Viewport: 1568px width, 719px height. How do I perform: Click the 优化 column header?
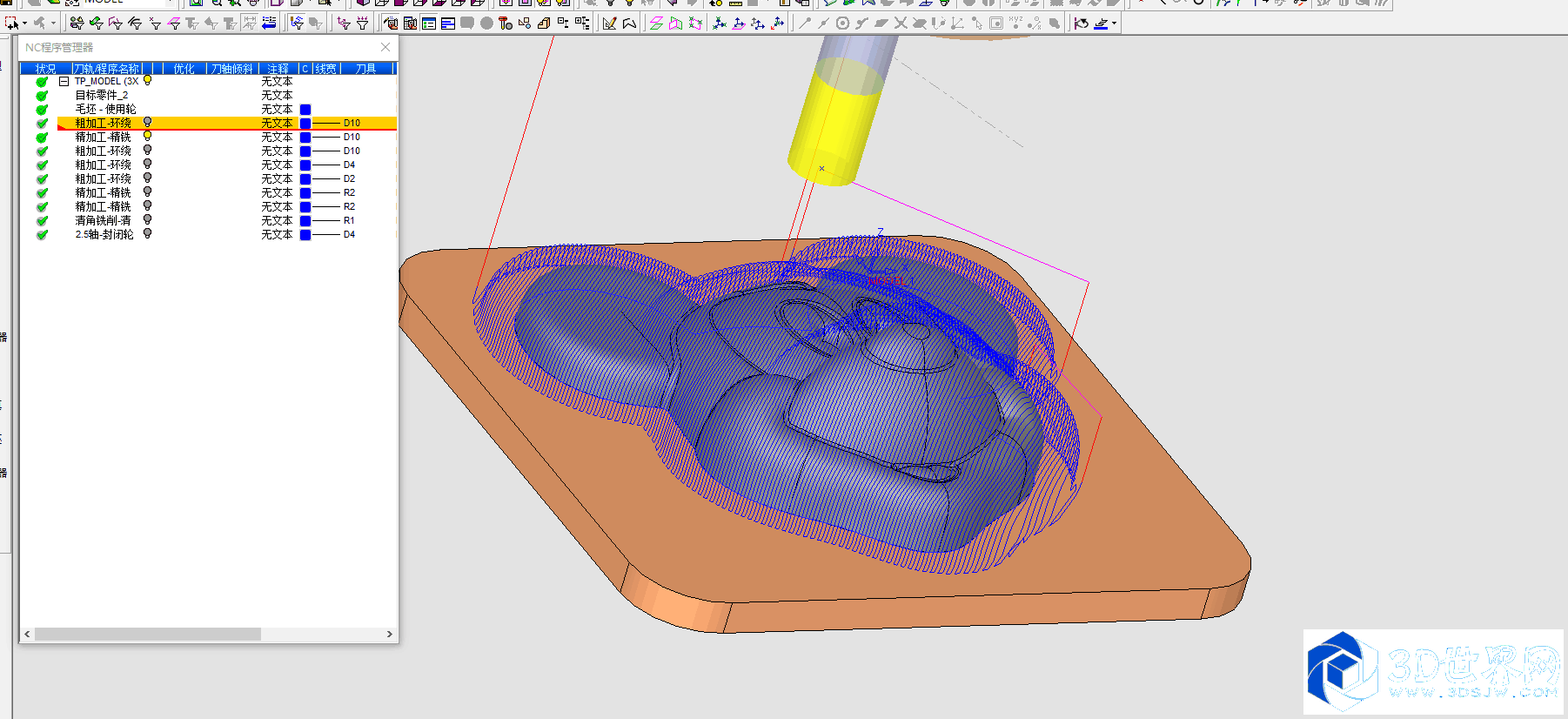pos(184,68)
